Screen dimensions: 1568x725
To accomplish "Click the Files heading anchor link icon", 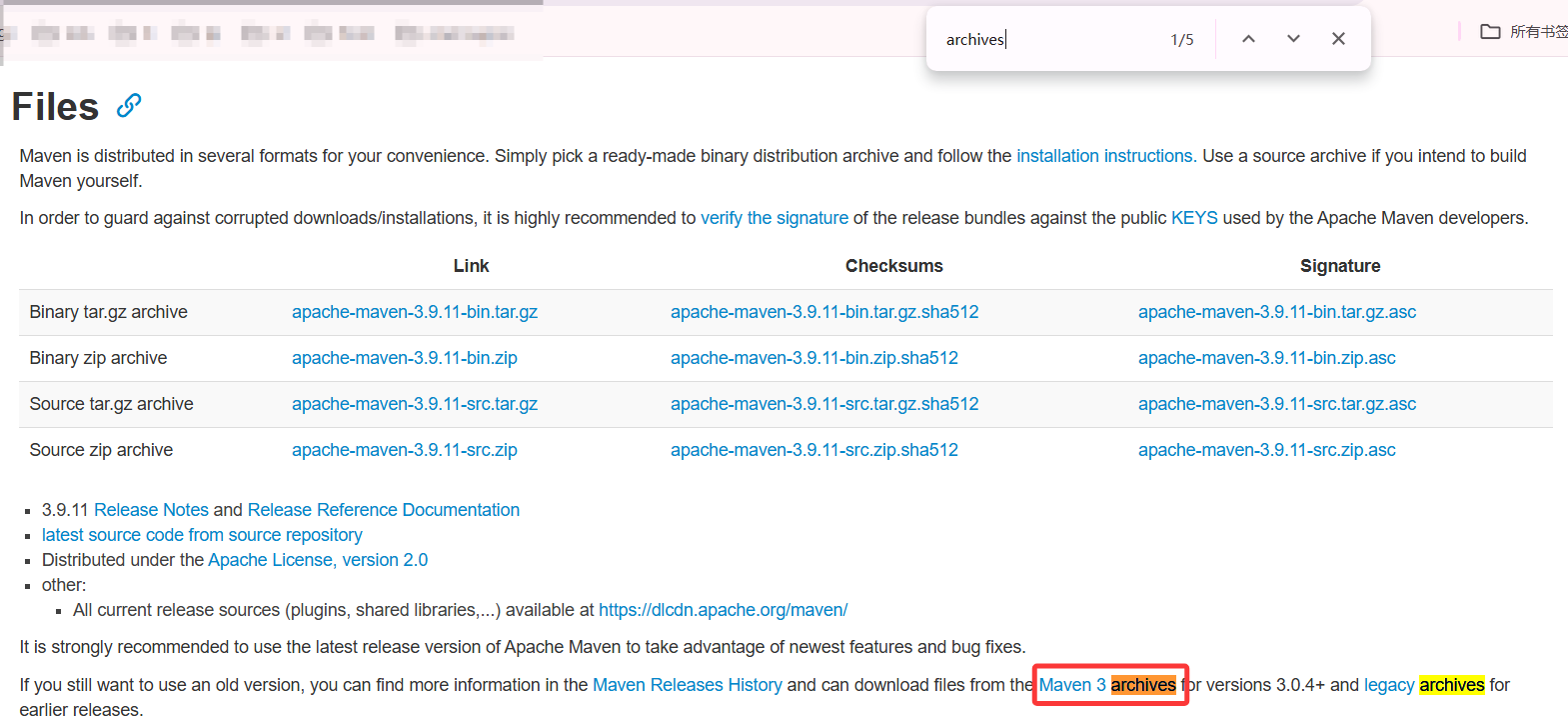I will click(x=129, y=106).
